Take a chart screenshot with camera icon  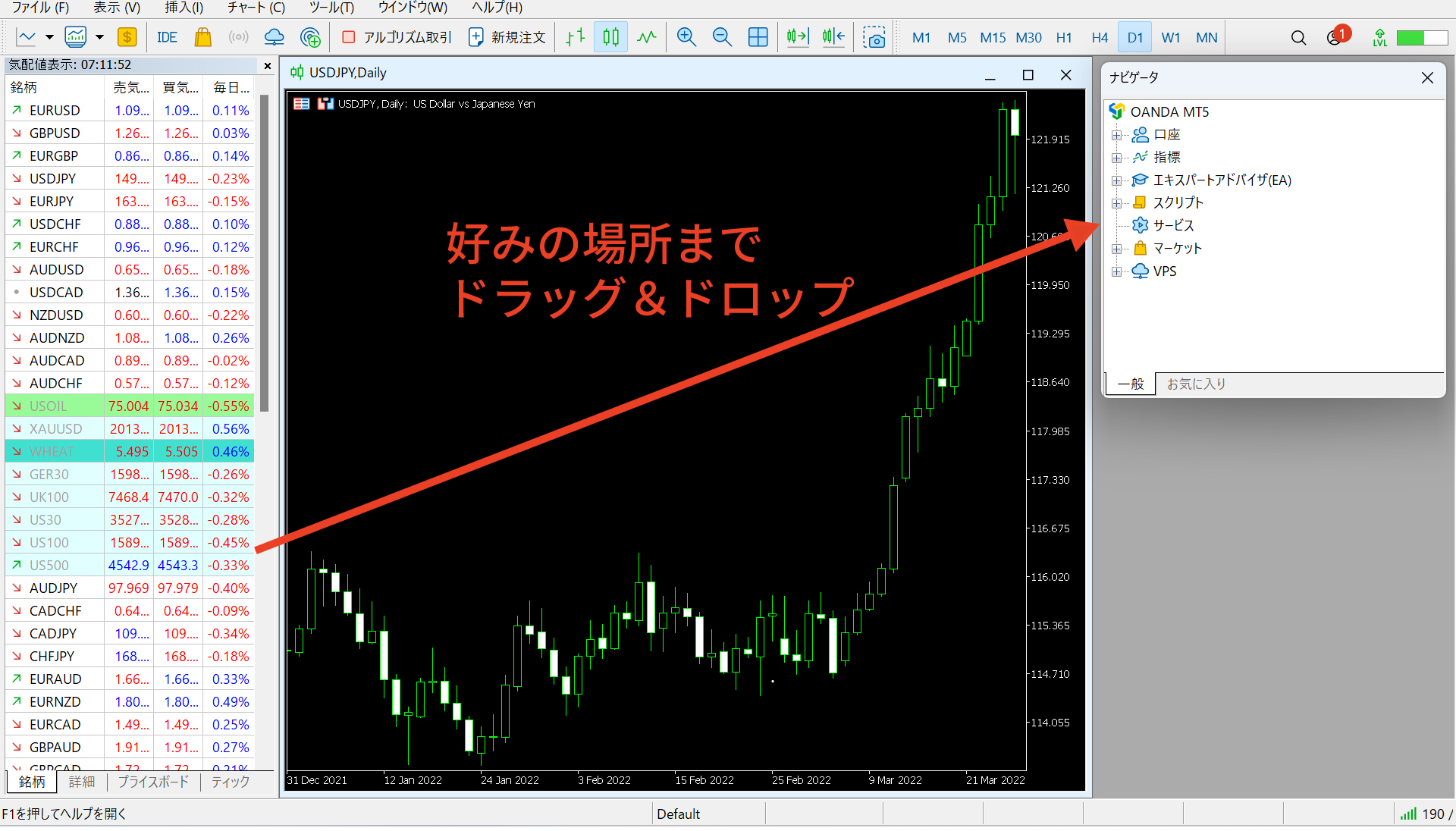[x=874, y=37]
